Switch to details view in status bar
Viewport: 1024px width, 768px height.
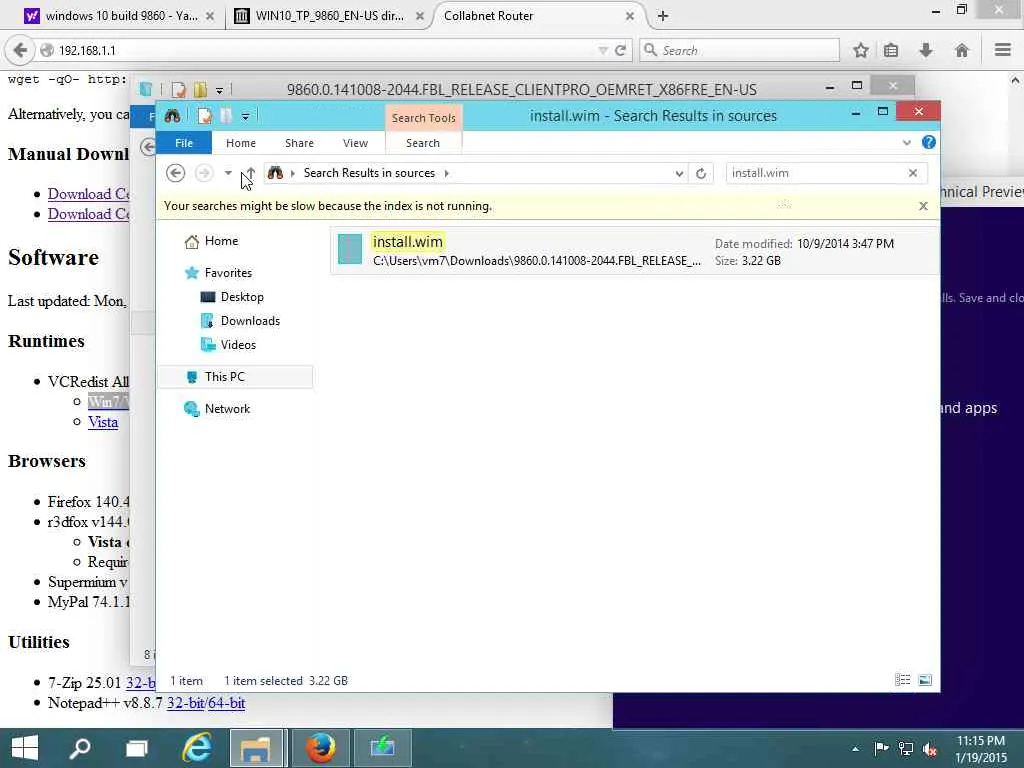pyautogui.click(x=903, y=680)
